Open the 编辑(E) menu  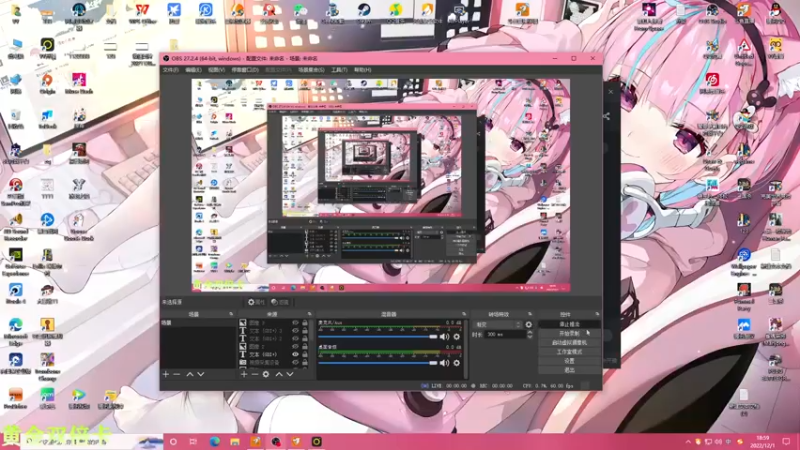193,70
